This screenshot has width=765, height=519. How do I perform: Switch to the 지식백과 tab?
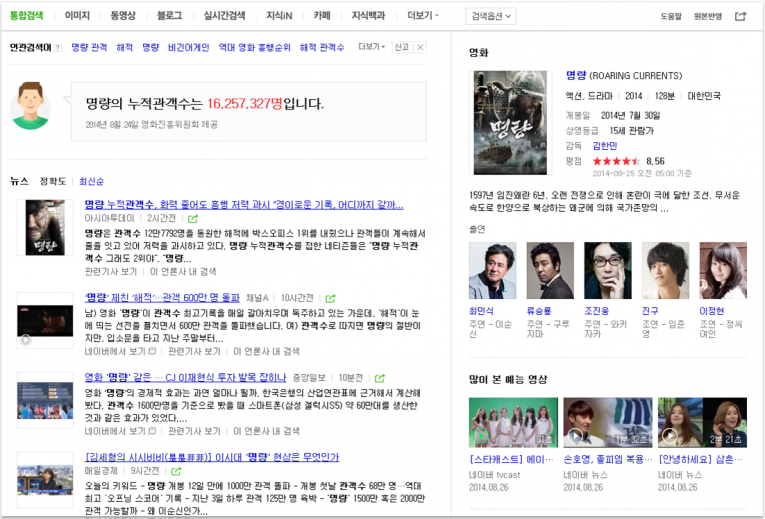click(368, 16)
